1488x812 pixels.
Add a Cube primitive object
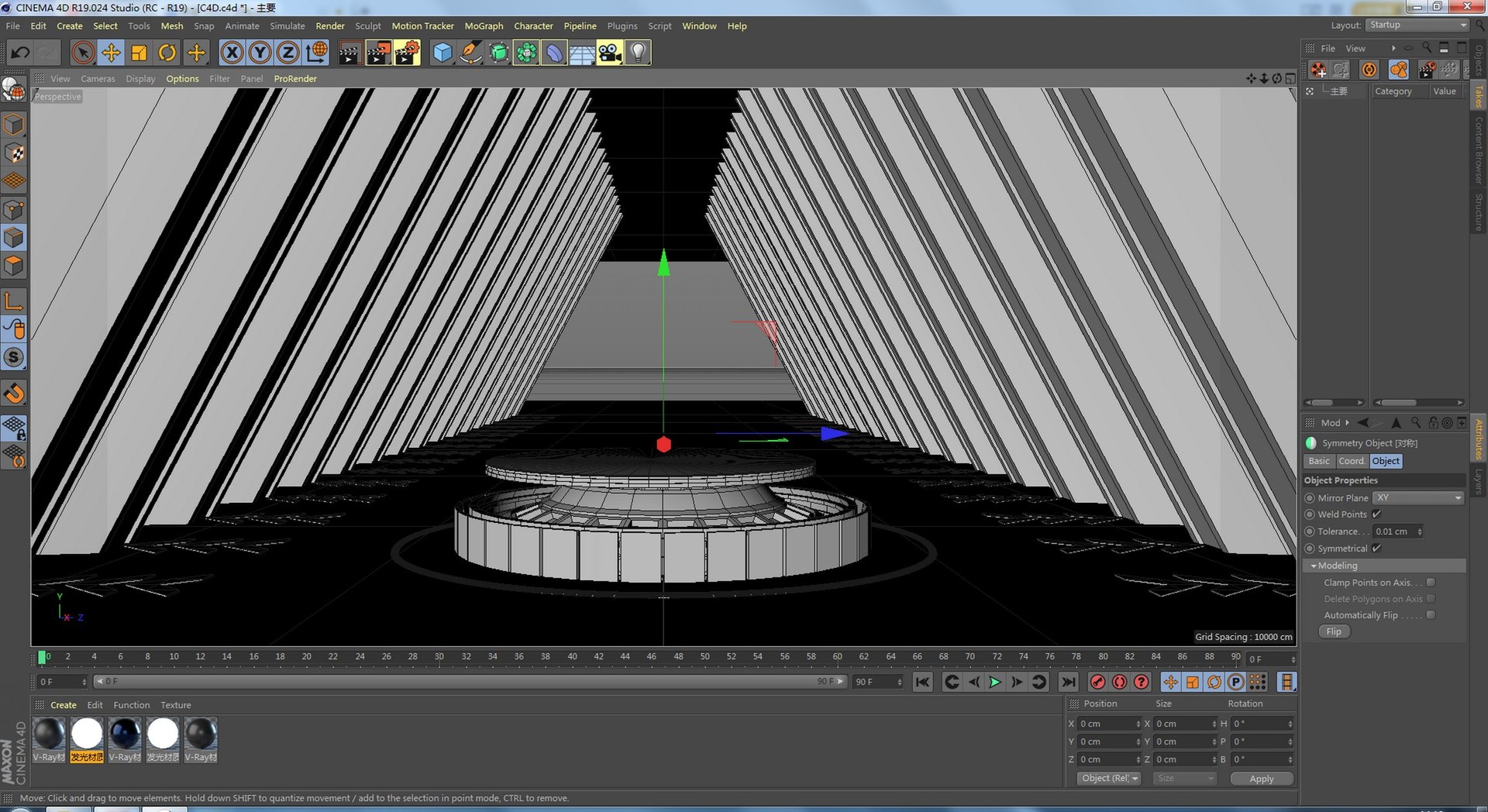click(443, 53)
